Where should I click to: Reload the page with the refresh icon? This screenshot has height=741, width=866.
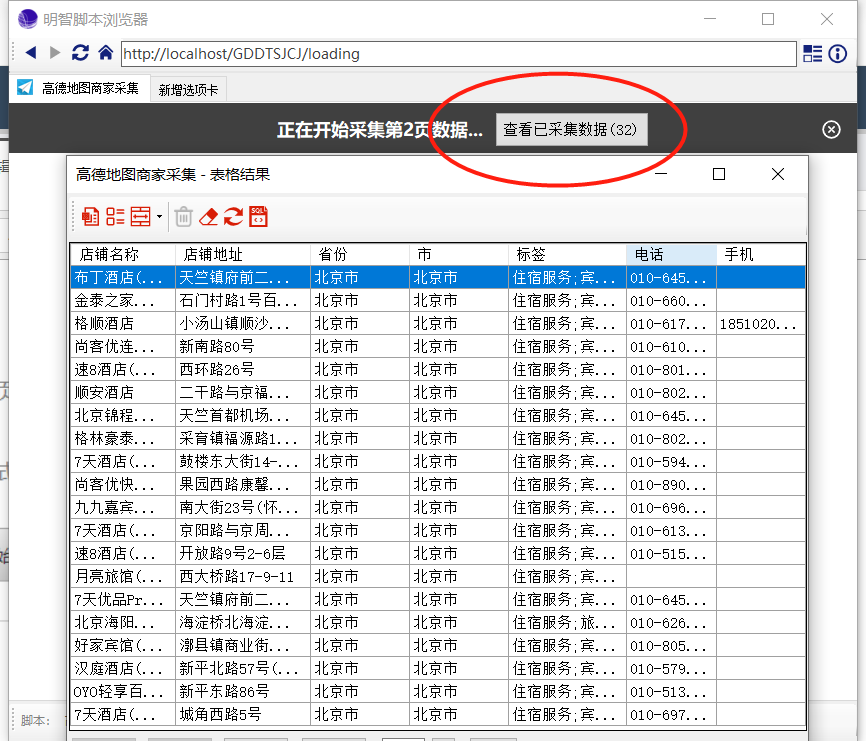(80, 53)
